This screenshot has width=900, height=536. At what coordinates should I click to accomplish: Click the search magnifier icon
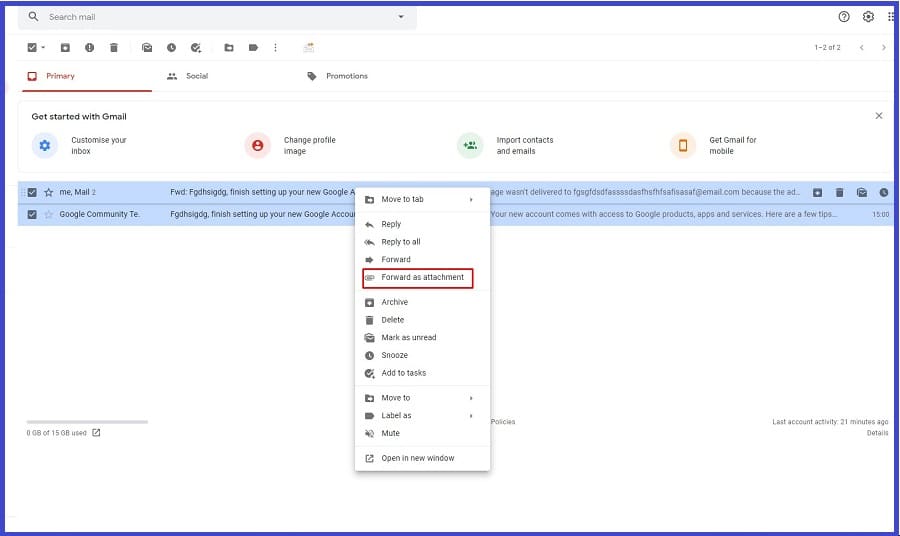[33, 17]
